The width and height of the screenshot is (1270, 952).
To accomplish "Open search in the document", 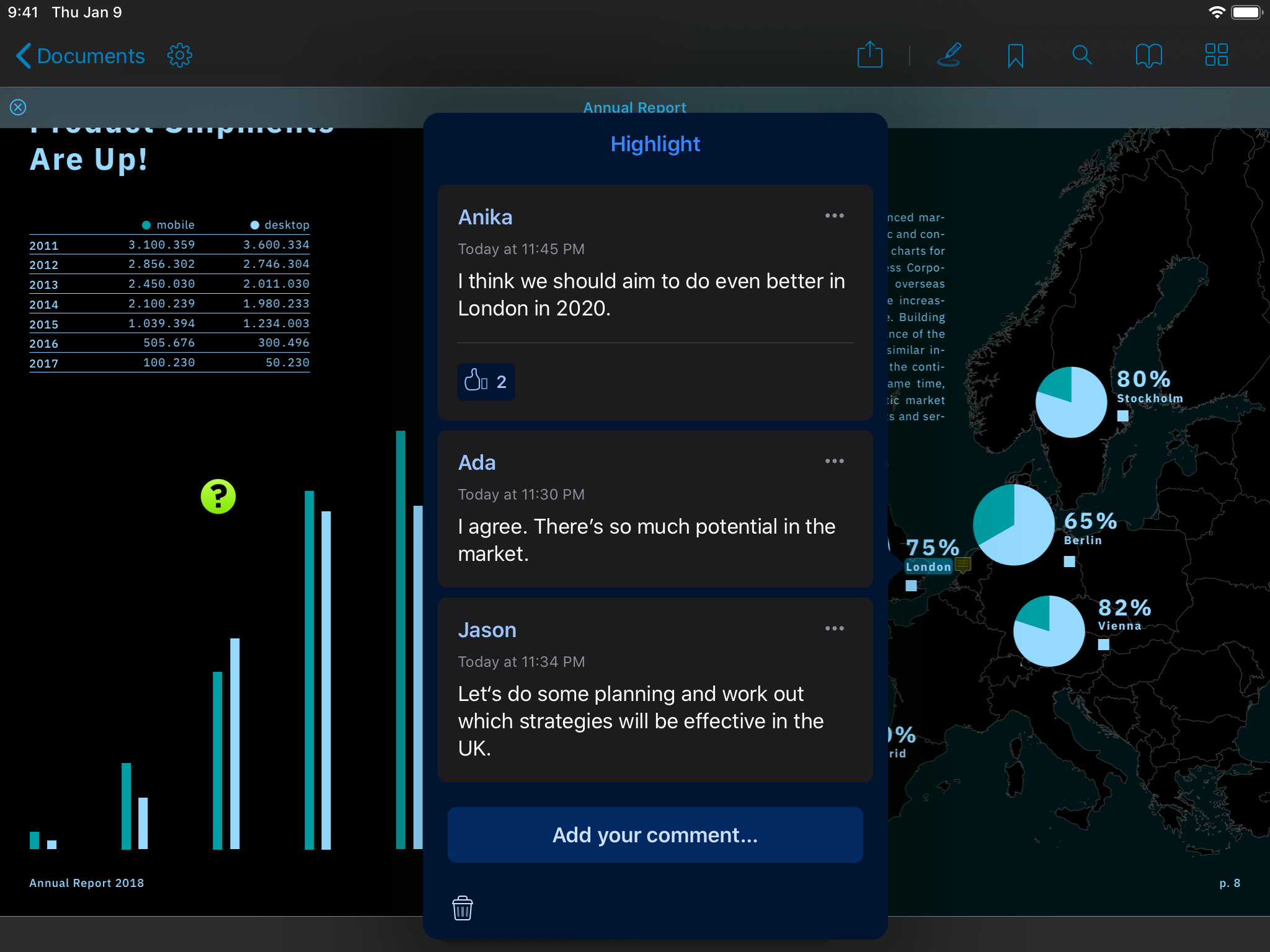I will tap(1083, 55).
